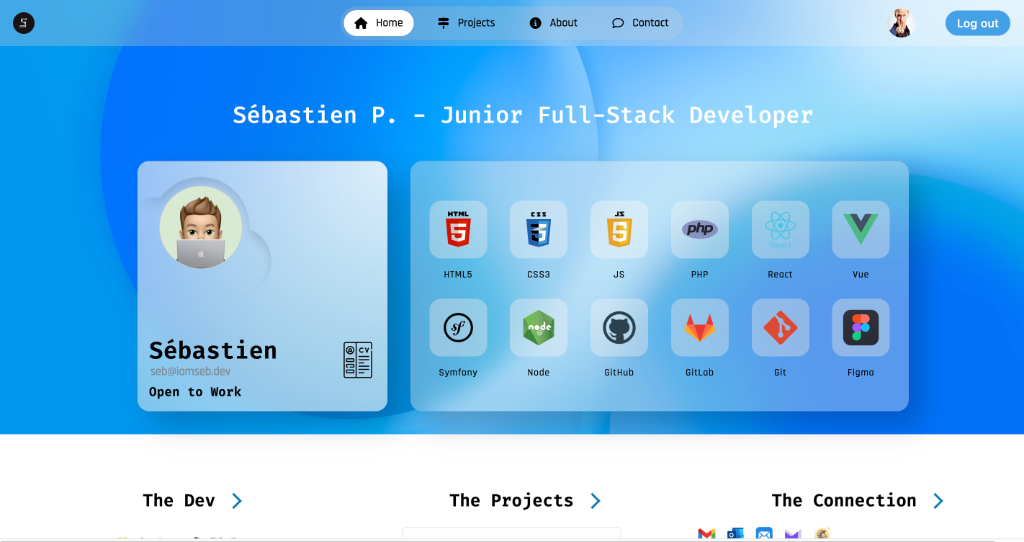Select the React skill icon
The image size is (1024, 542).
click(780, 229)
